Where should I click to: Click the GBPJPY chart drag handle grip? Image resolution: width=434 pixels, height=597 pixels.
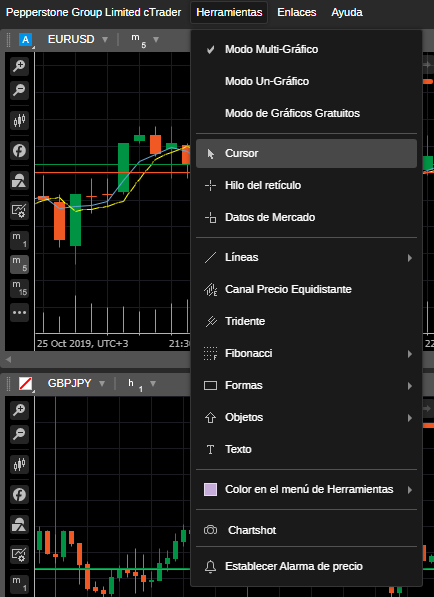[8, 383]
